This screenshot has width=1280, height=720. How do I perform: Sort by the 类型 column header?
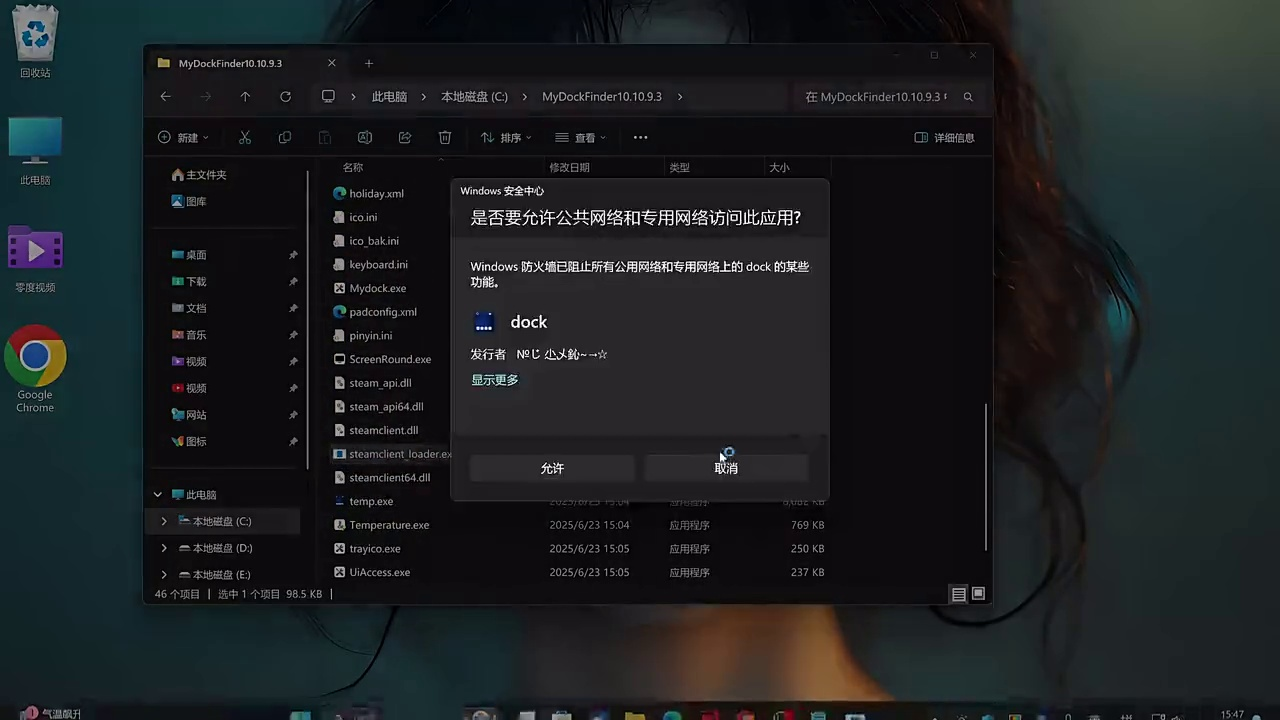pyautogui.click(x=680, y=167)
